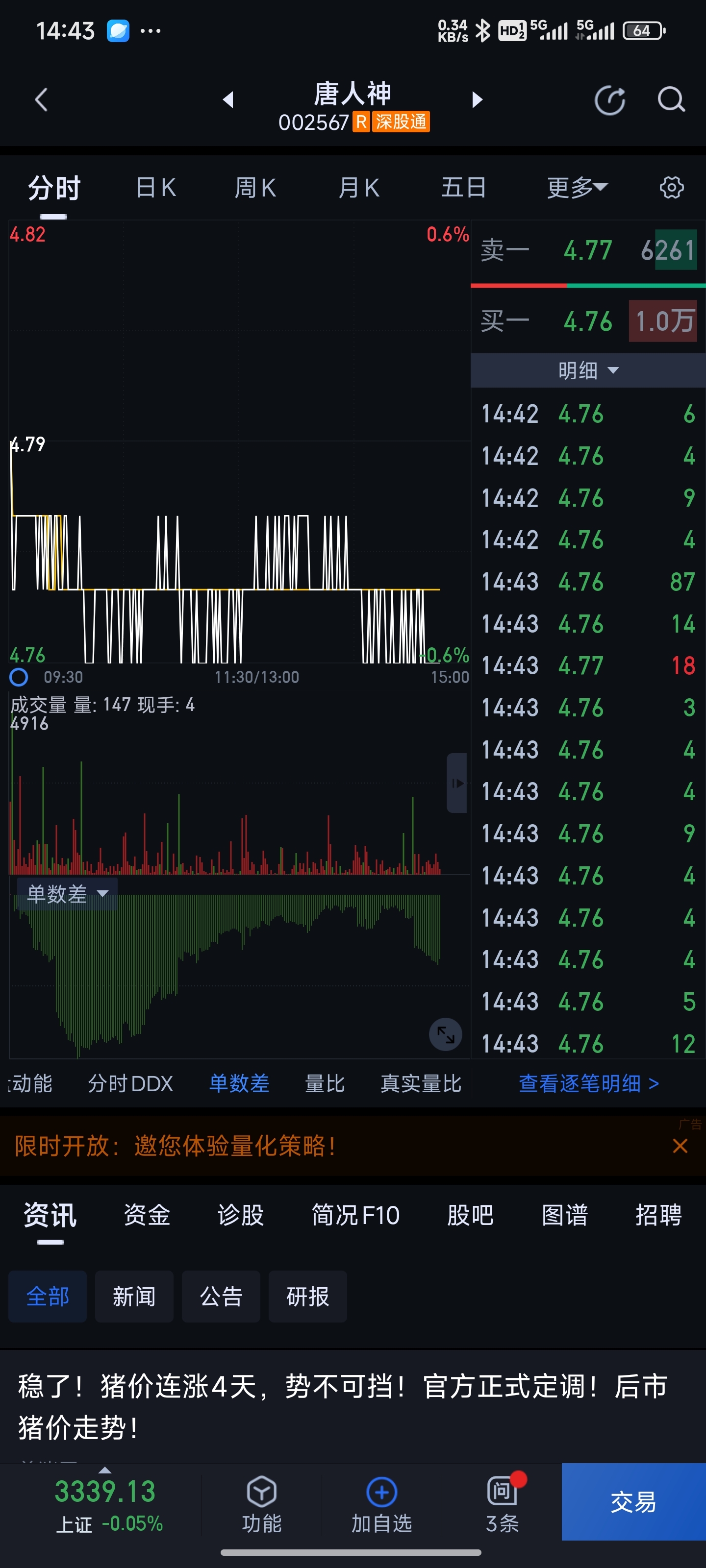Open the 招聘 section tab
Image resolution: width=706 pixels, height=1568 pixels.
(x=658, y=1215)
